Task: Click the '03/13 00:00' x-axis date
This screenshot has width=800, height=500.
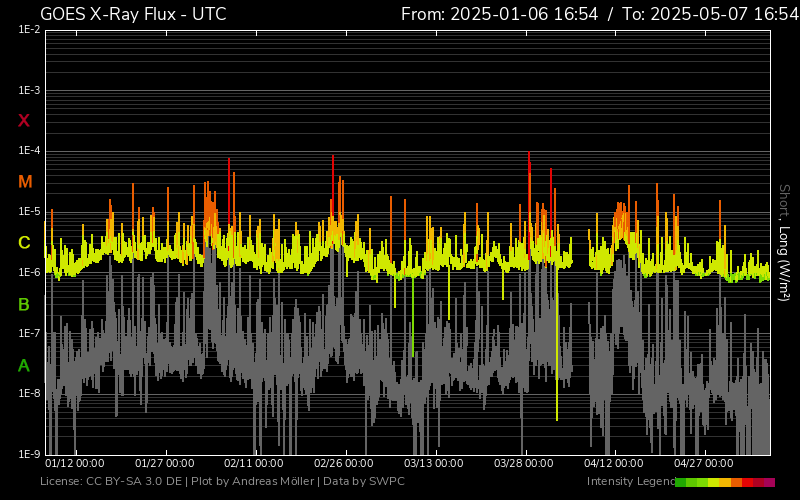Action: click(434, 463)
